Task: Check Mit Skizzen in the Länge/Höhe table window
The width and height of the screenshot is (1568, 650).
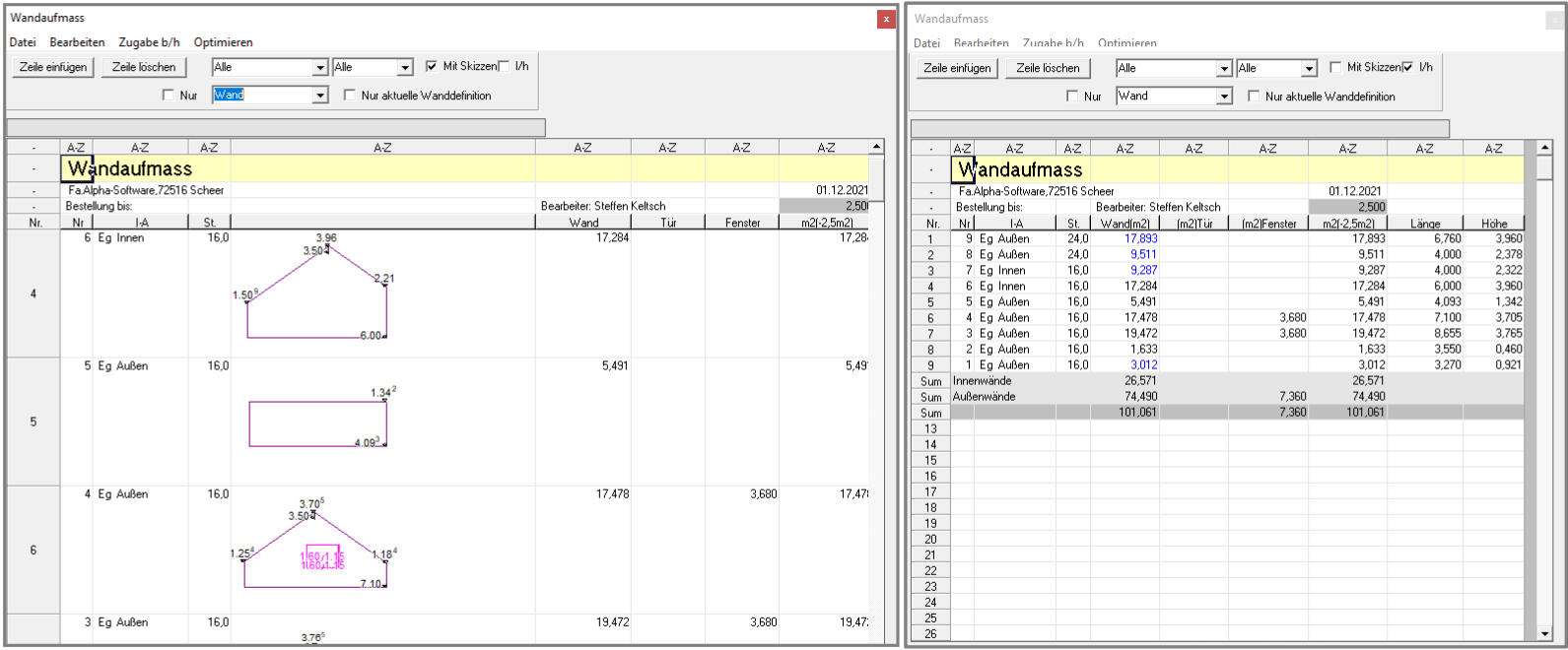Action: (x=1335, y=67)
